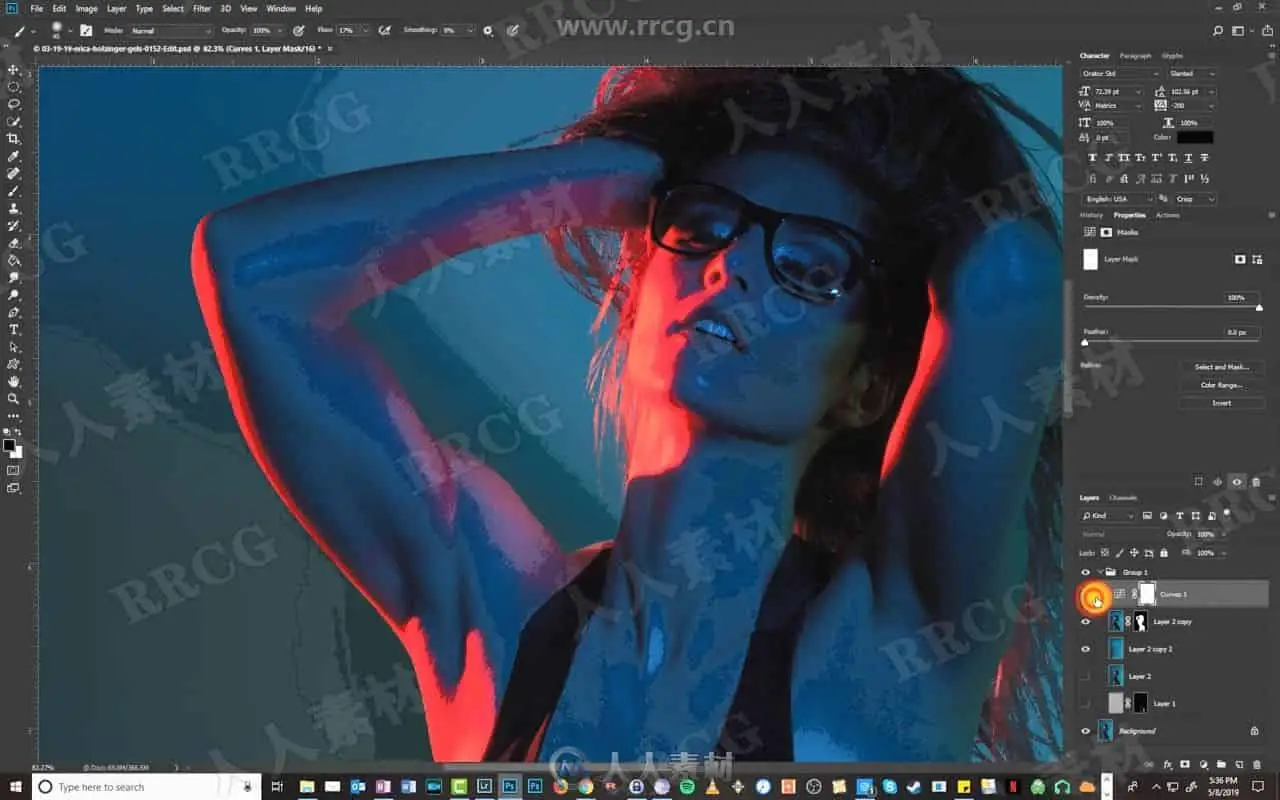Lock all layer attributes padlock icon

point(1164,552)
